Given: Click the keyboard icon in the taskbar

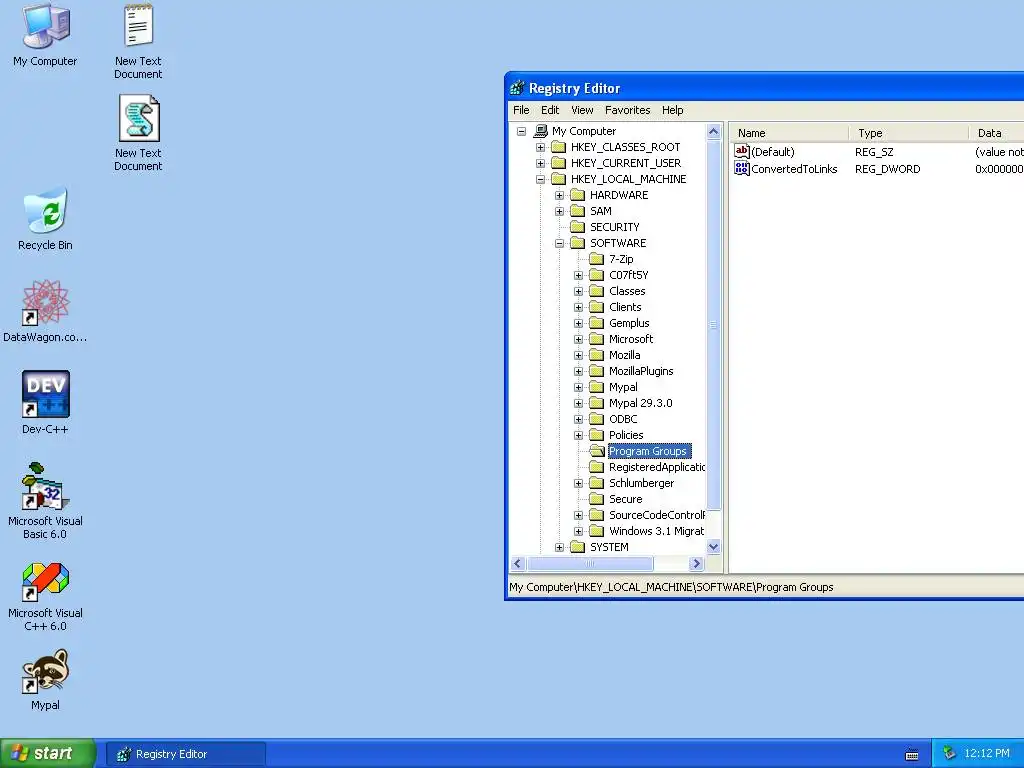Looking at the screenshot, I should [912, 755].
